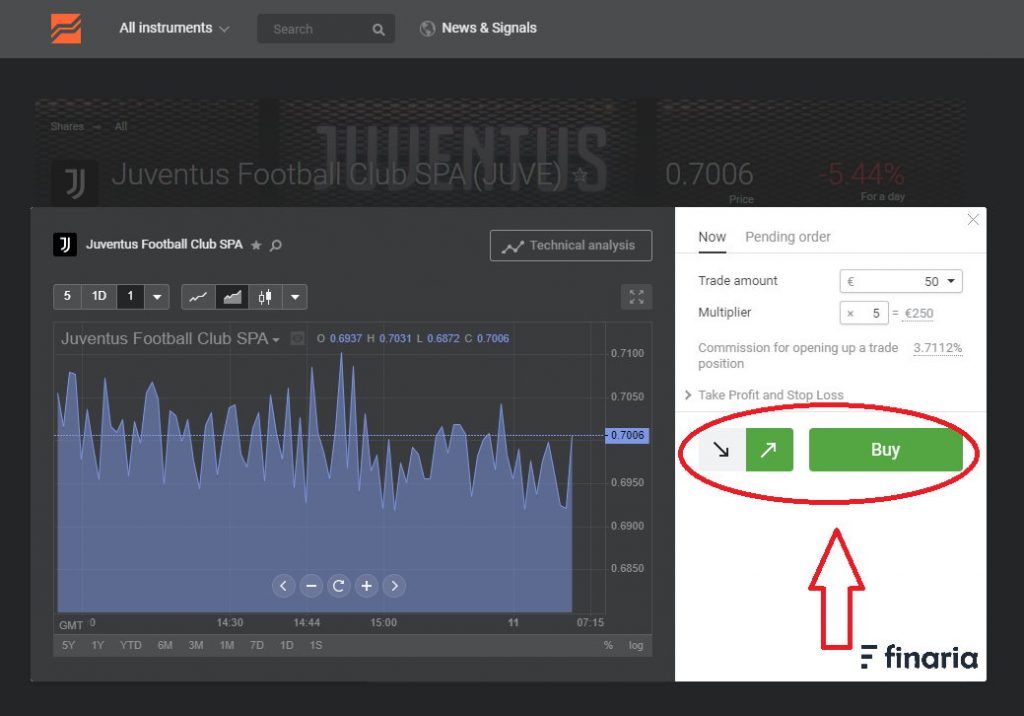1024x716 pixels.
Task: Add Juventus Football Club SPA to favorites star
Action: [x=256, y=245]
